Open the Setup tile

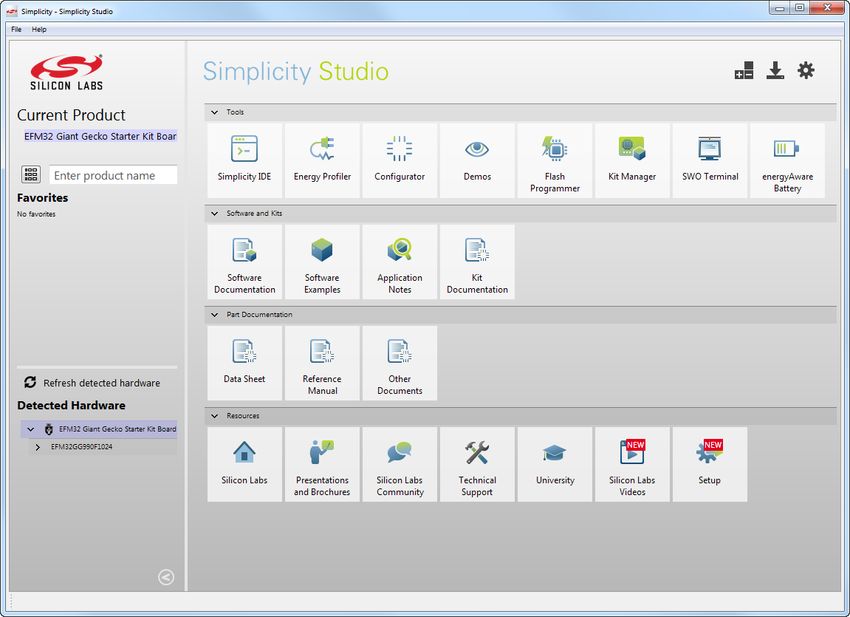[710, 465]
